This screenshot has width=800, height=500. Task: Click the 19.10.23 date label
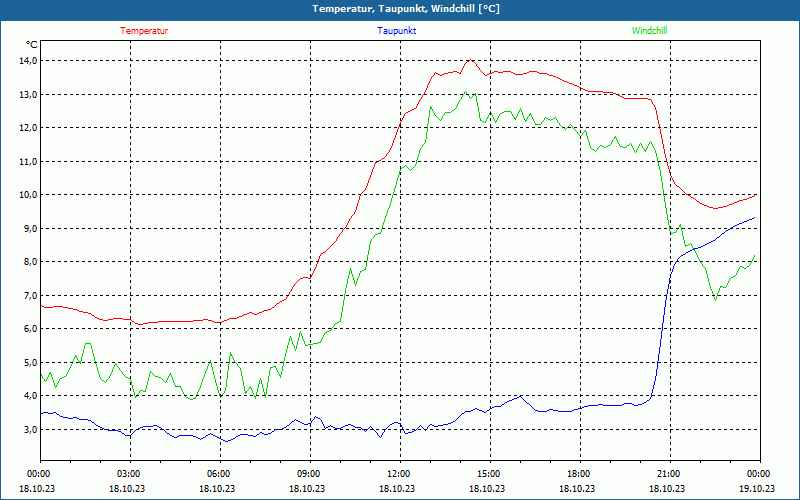[x=758, y=488]
